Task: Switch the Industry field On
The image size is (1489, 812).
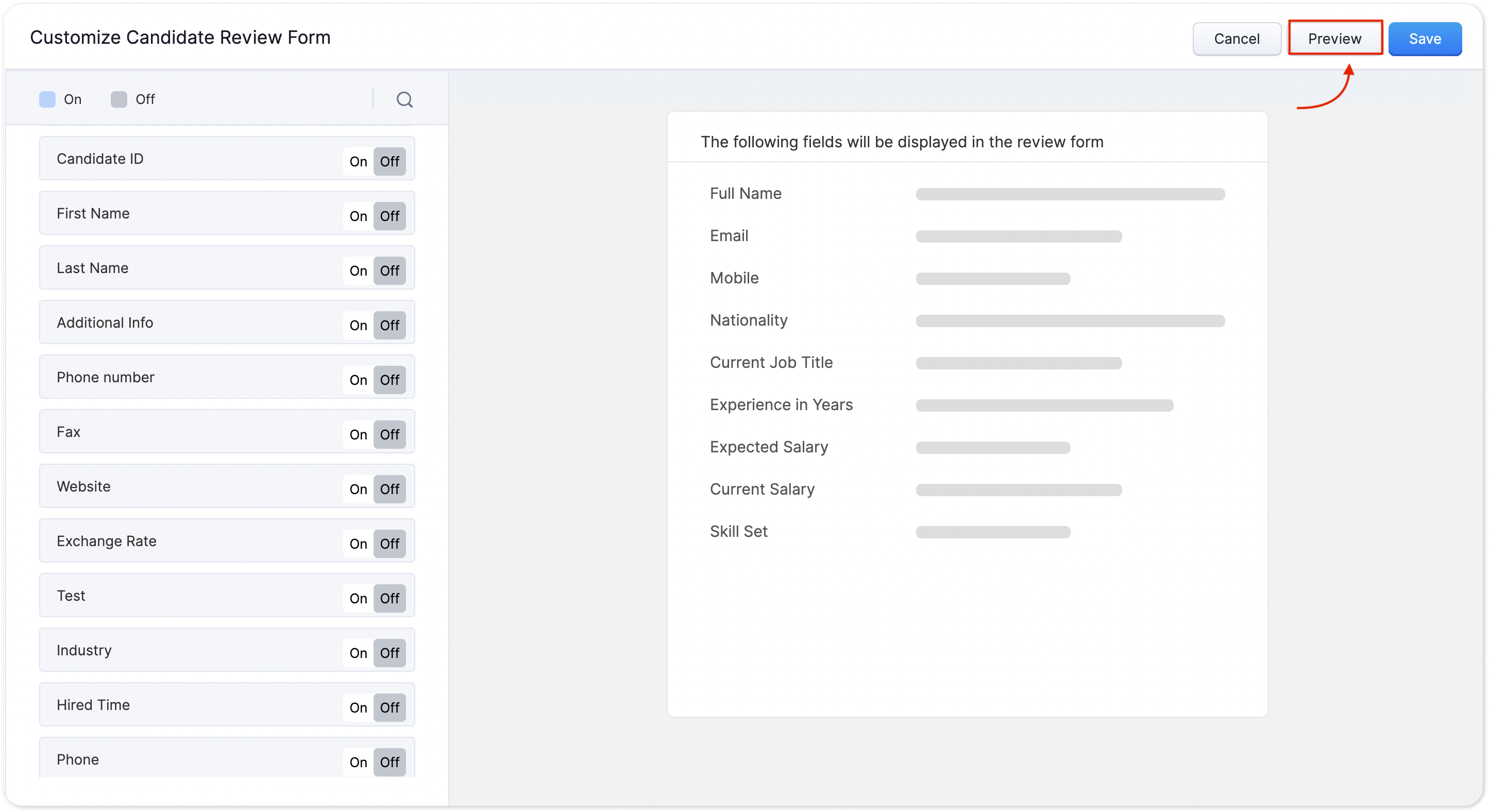Action: click(358, 653)
